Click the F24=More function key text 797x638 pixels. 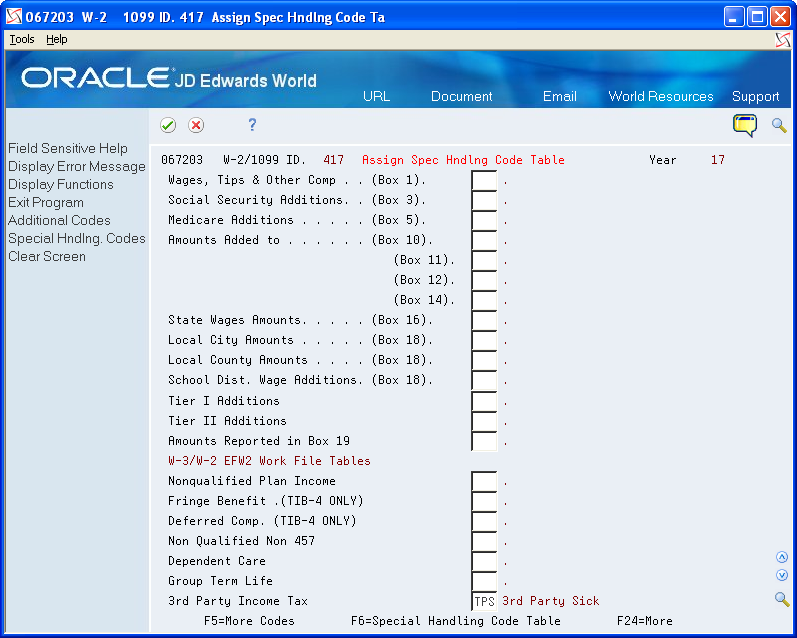pos(645,621)
